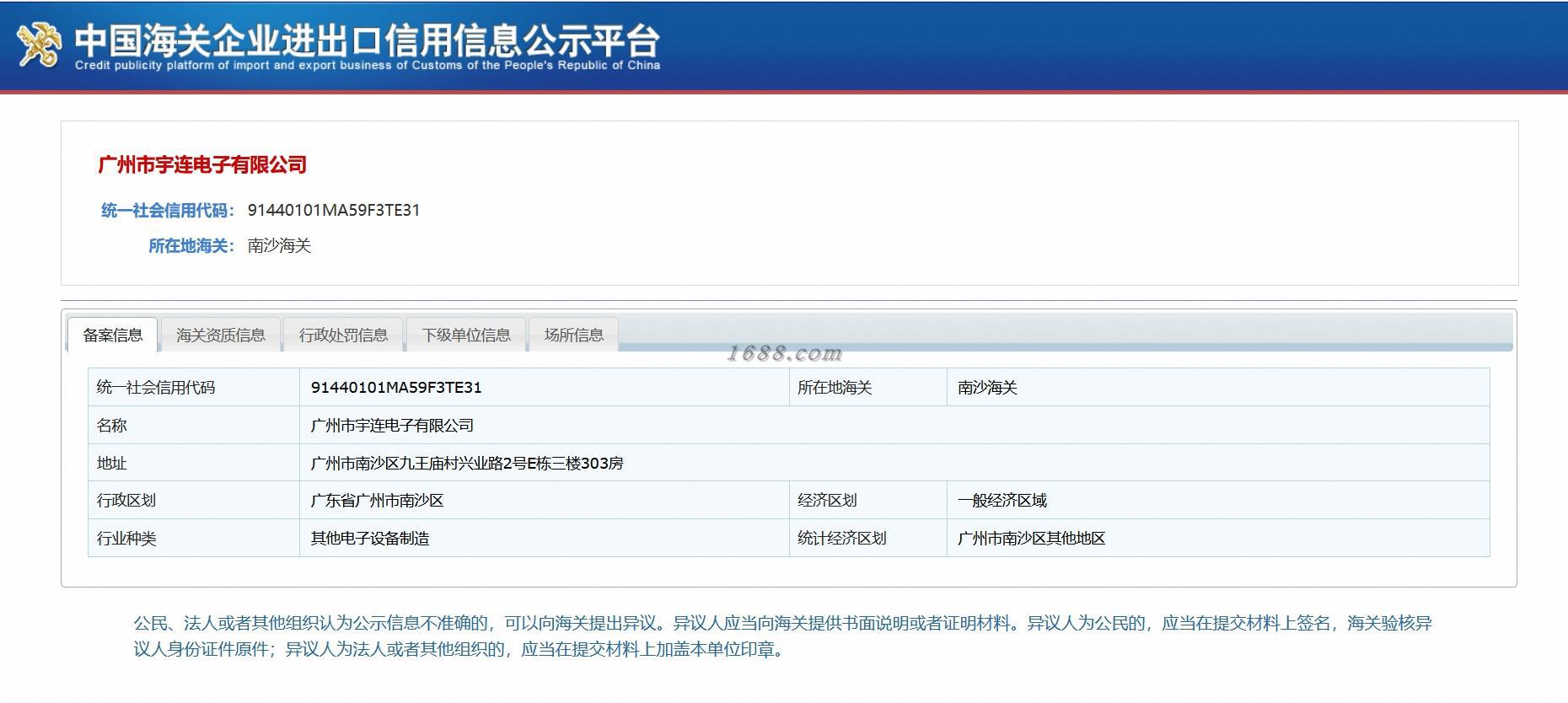This screenshot has height=703, width=1568.
Task: Click the 广东省广州市南沙区 value cell
Action: [x=545, y=500]
